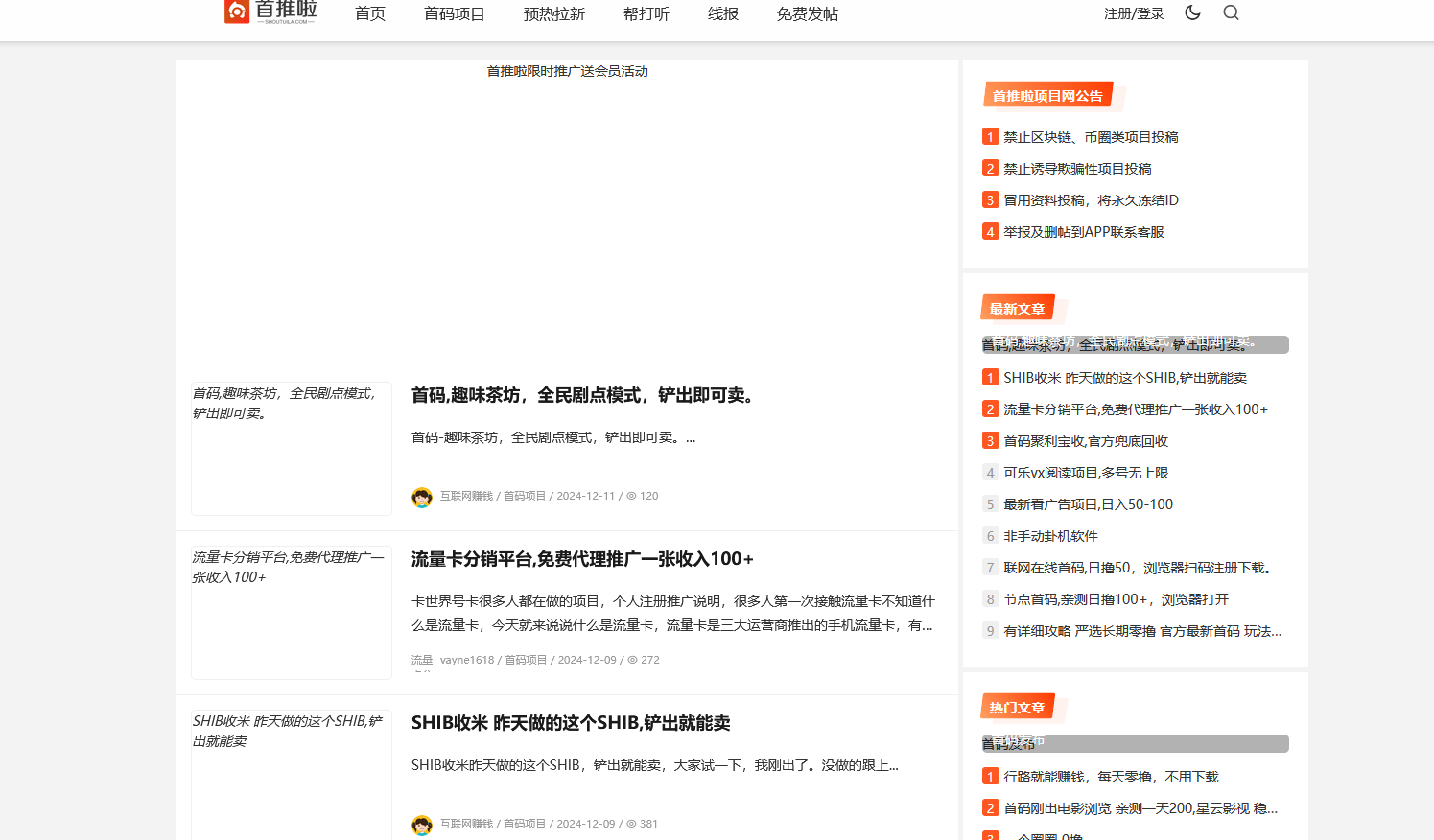Open the 线报 nav item

pos(723,14)
